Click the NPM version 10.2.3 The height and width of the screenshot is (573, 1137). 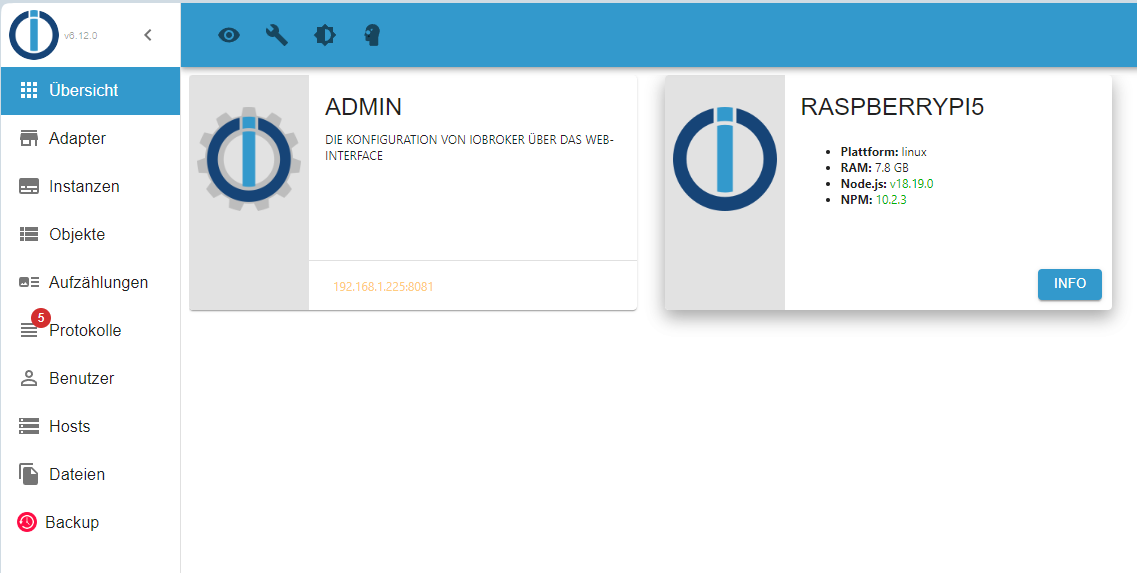[891, 199]
